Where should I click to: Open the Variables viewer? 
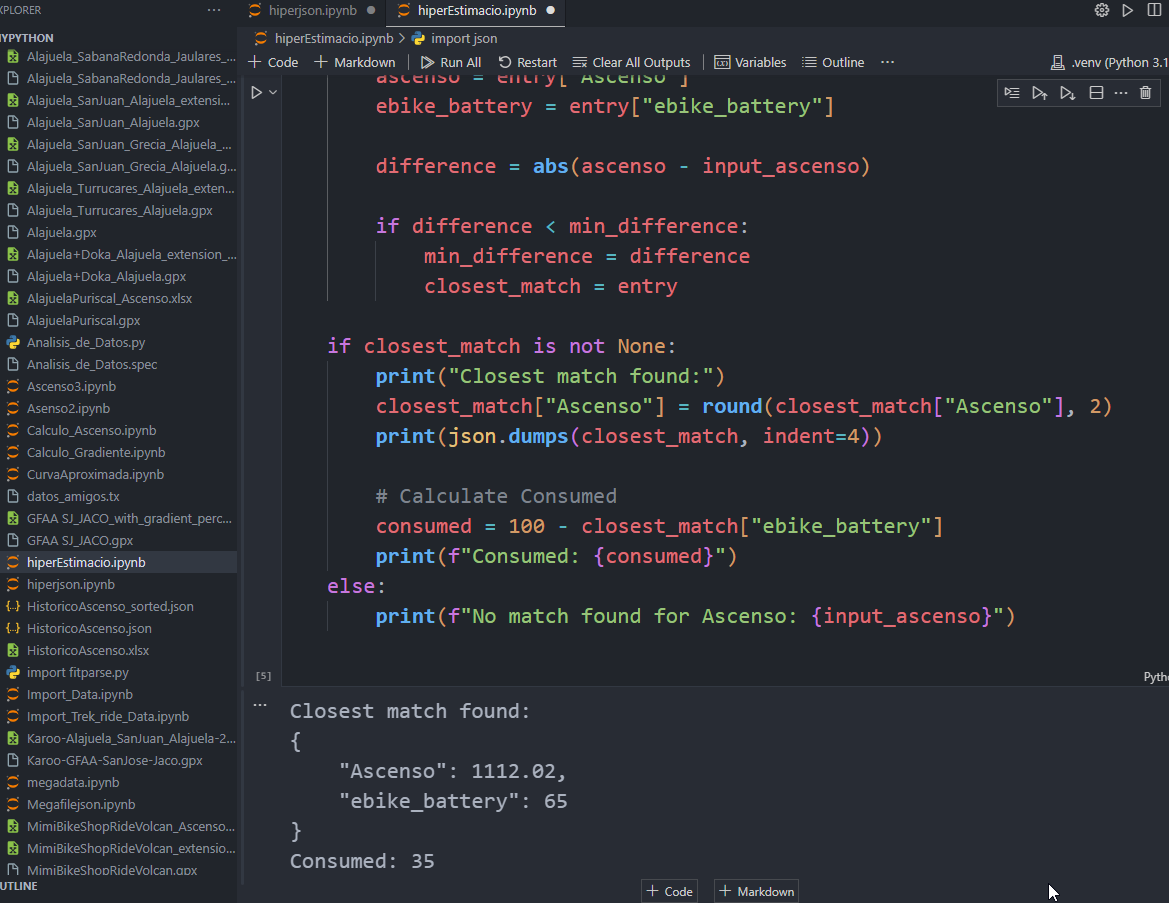coord(750,62)
